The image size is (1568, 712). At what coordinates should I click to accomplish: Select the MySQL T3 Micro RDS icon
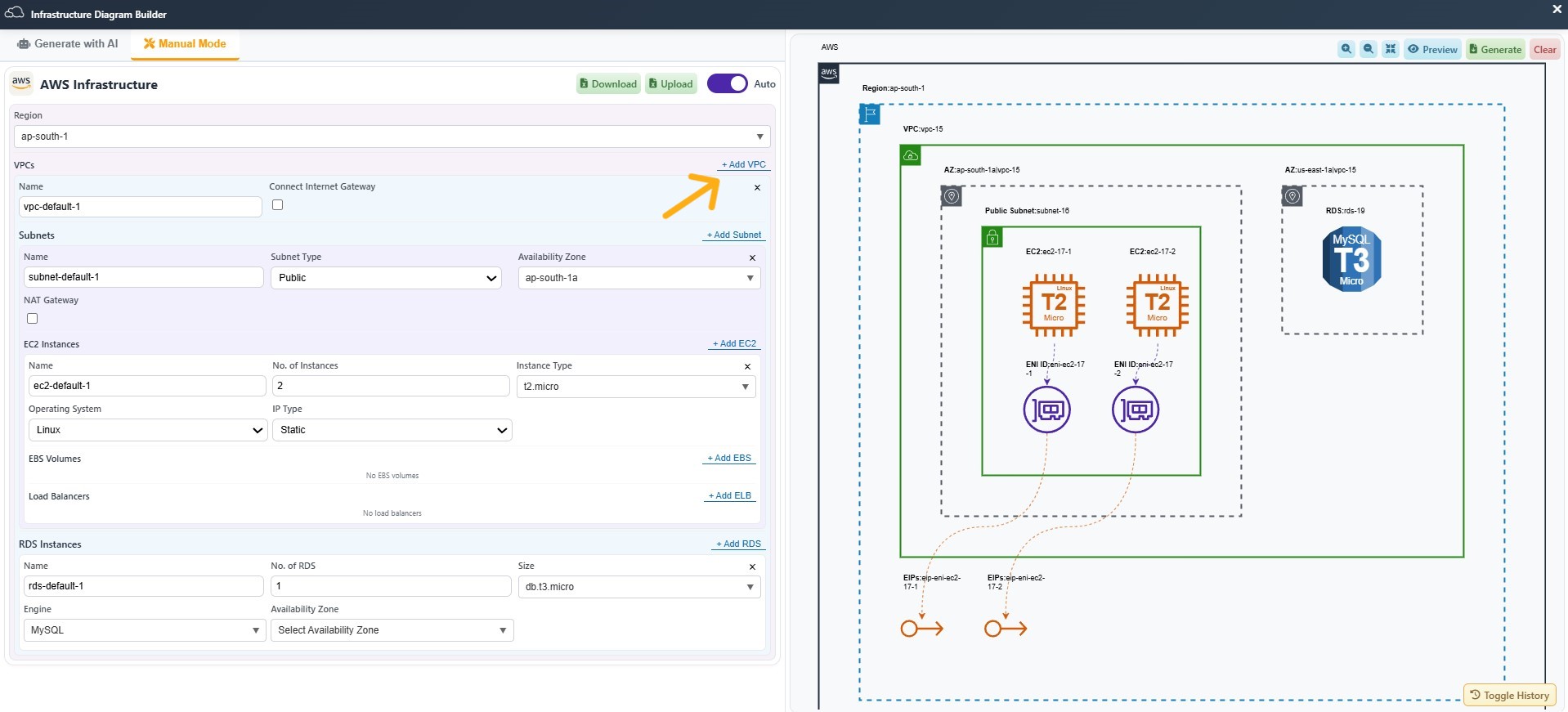click(1351, 259)
